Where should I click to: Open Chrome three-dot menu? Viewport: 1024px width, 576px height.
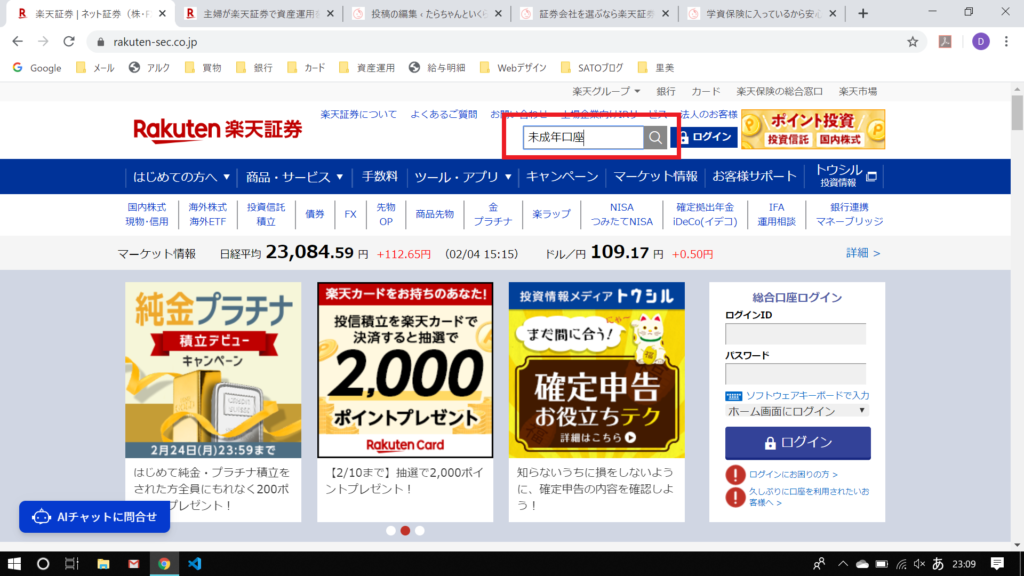click(1006, 42)
